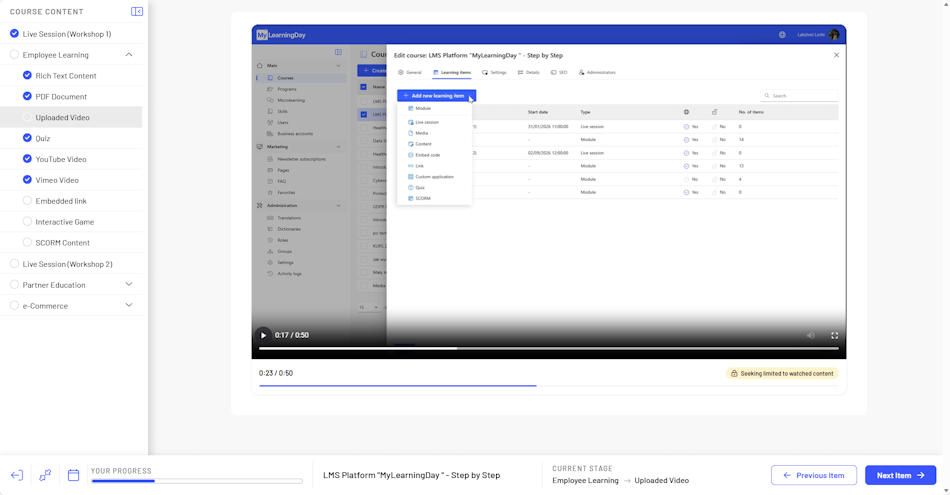The width and height of the screenshot is (950, 495).
Task: Click the empty circle beside SCORM Content
Action: 27,242
